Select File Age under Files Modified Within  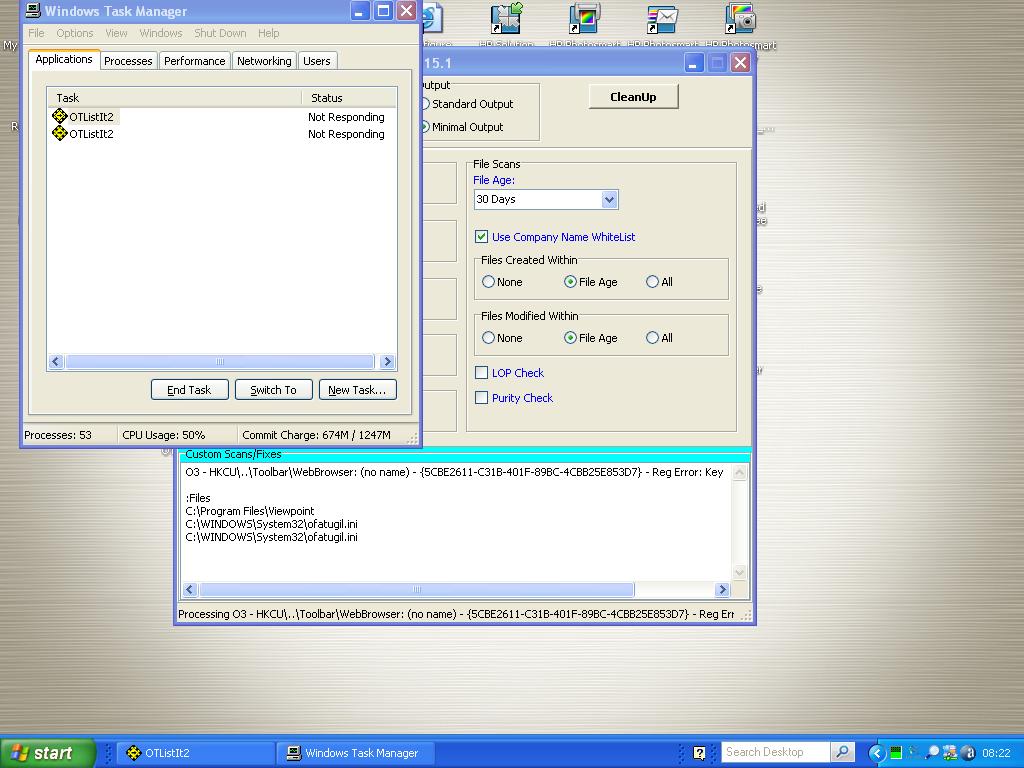(x=570, y=338)
